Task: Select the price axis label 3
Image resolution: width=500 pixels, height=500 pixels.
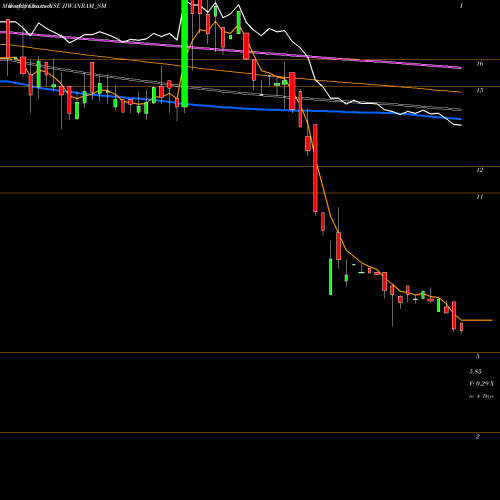Action: (478, 356)
